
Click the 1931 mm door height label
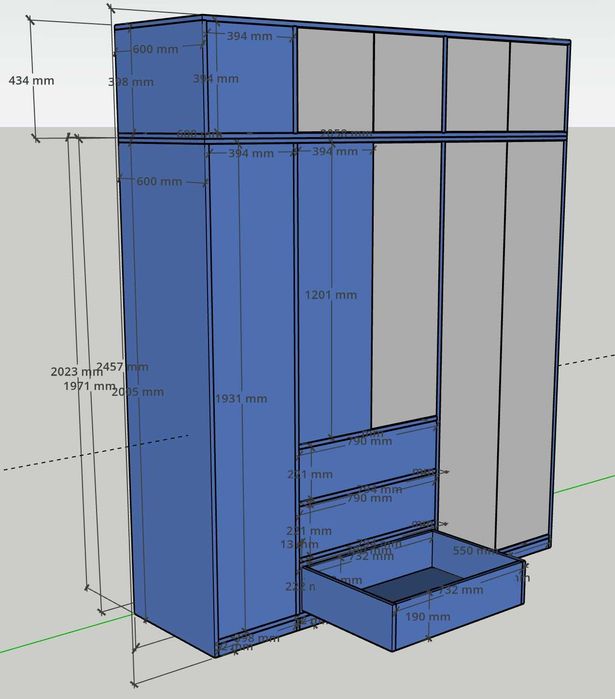coord(241,399)
